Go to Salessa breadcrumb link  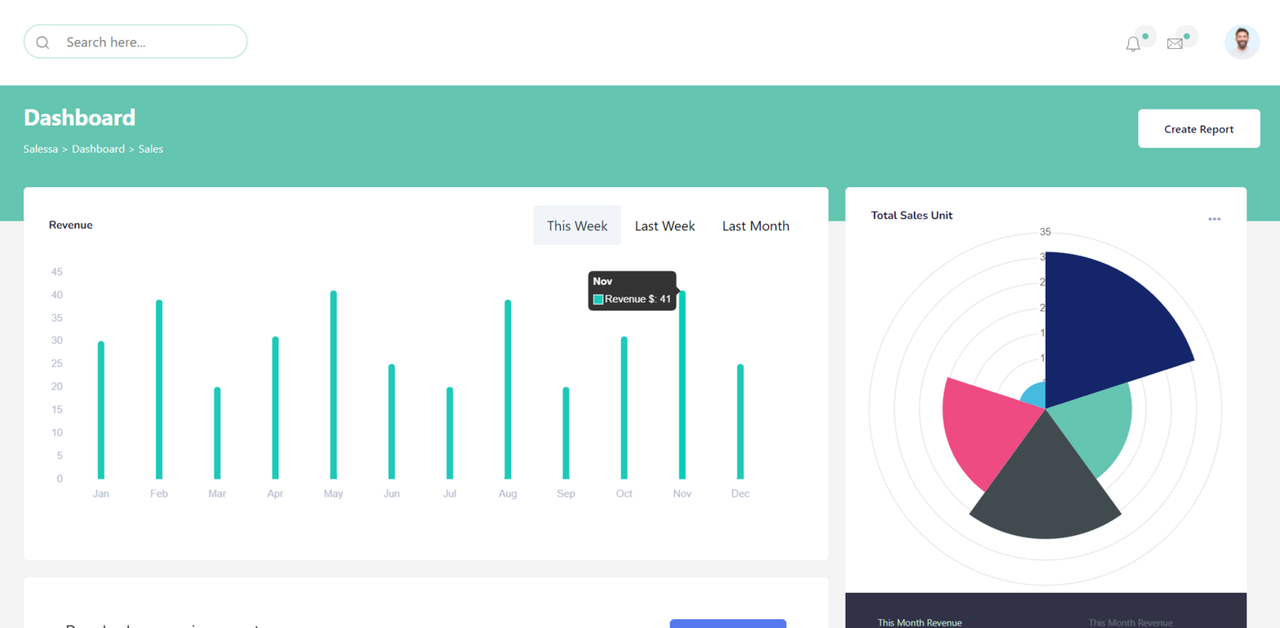41,149
